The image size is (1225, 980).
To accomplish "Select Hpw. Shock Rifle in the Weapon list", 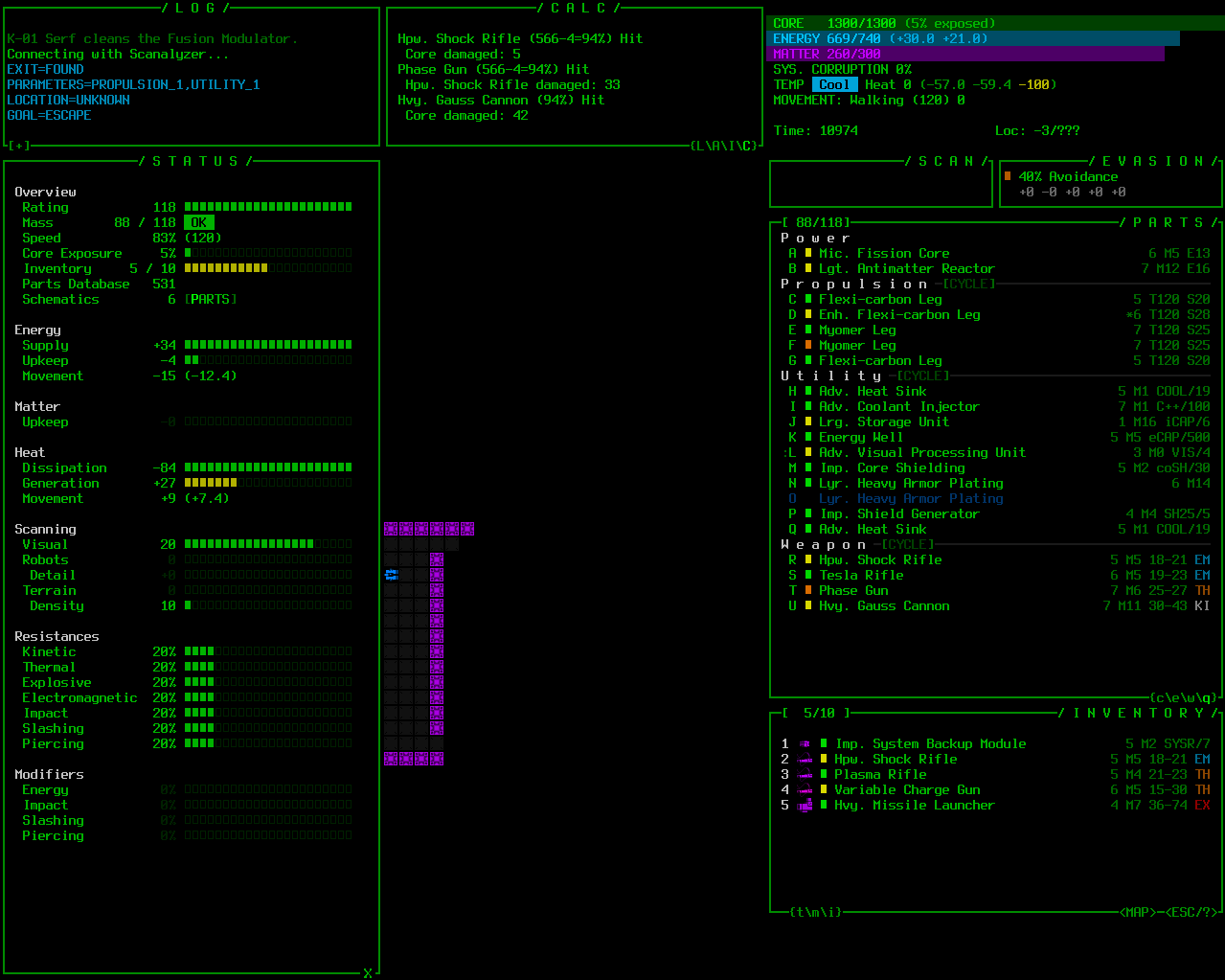I will pos(999,559).
